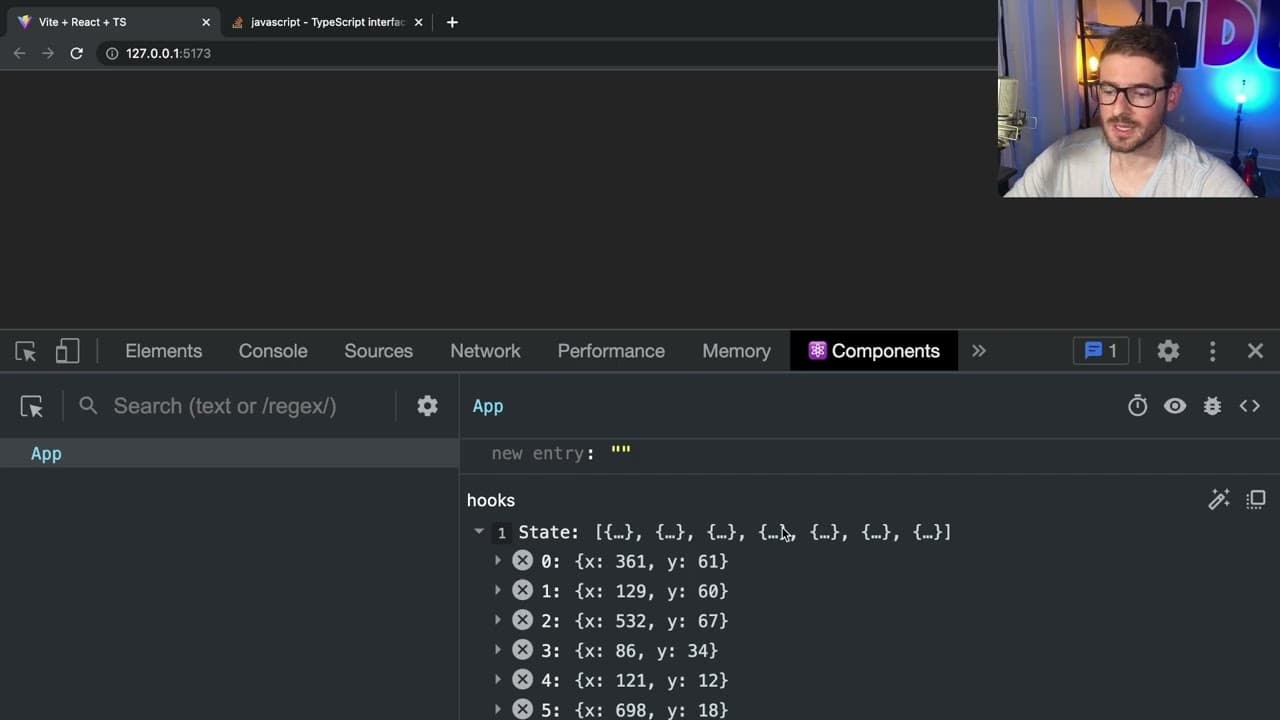Delete state entry 4 with X icon

(522, 680)
